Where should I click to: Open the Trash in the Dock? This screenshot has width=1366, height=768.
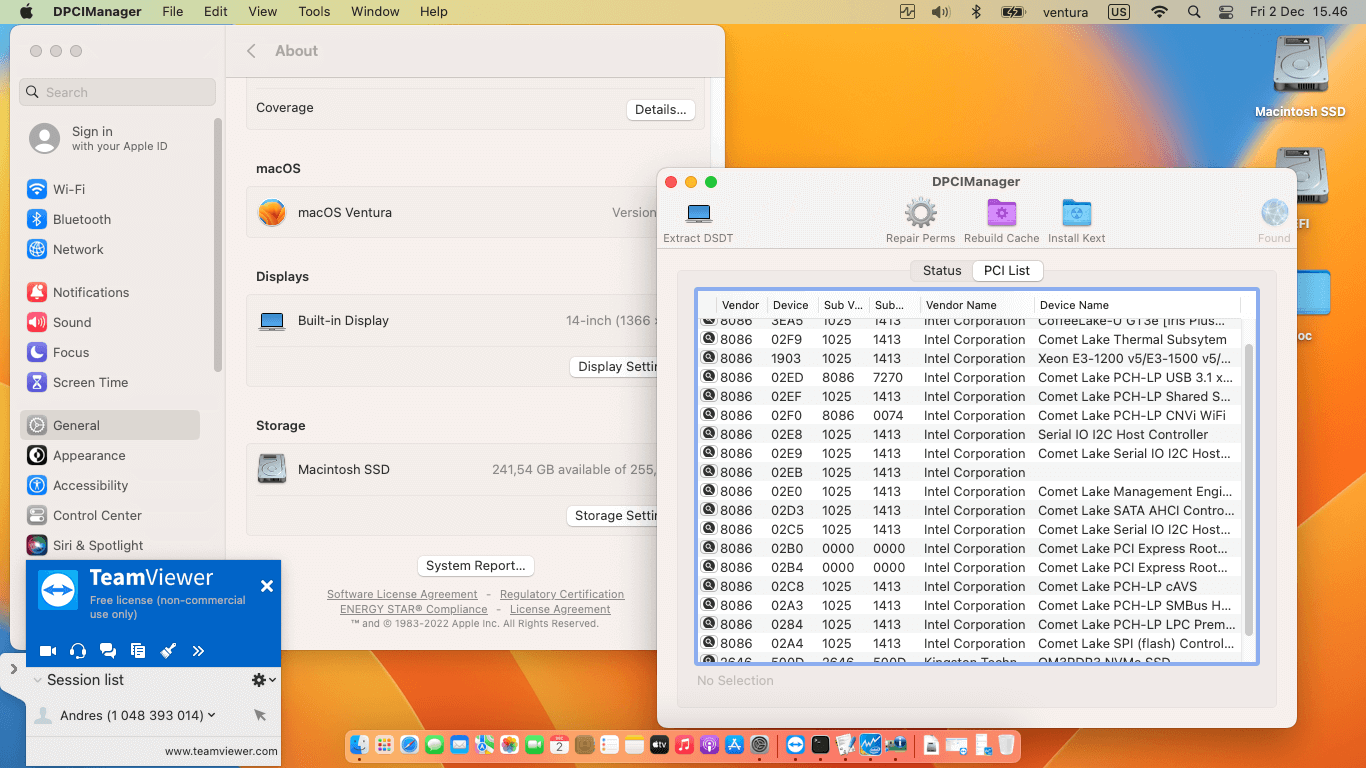(1006, 744)
